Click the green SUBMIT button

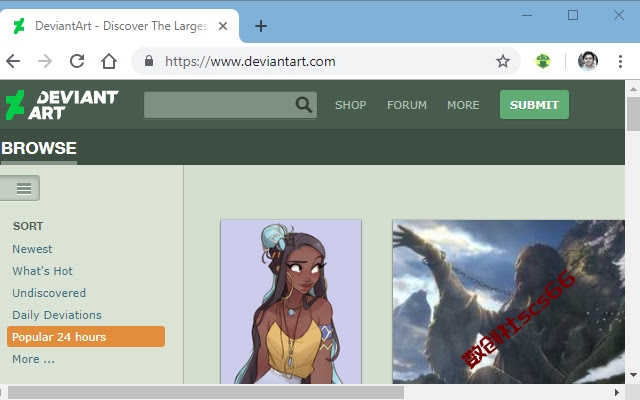coord(534,104)
